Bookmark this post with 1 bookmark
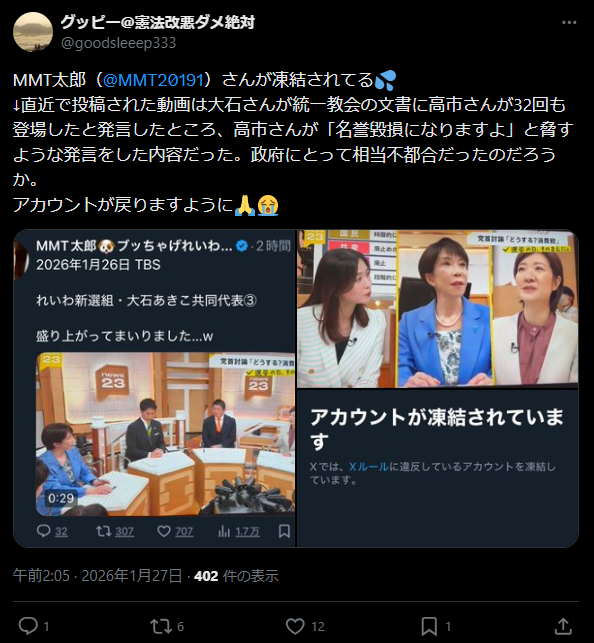 [x=429, y=626]
